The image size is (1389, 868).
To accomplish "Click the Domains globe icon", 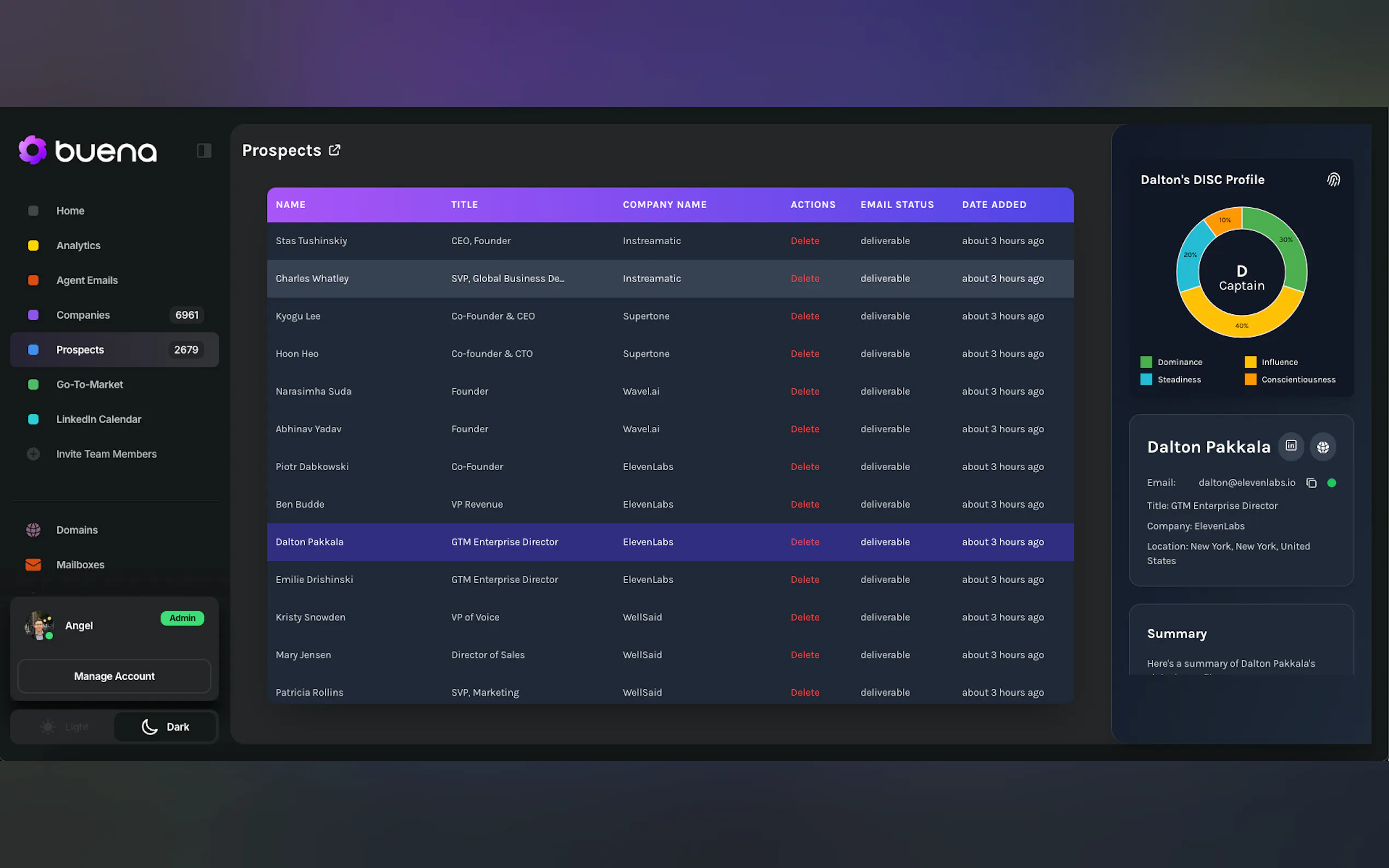I will [x=33, y=530].
